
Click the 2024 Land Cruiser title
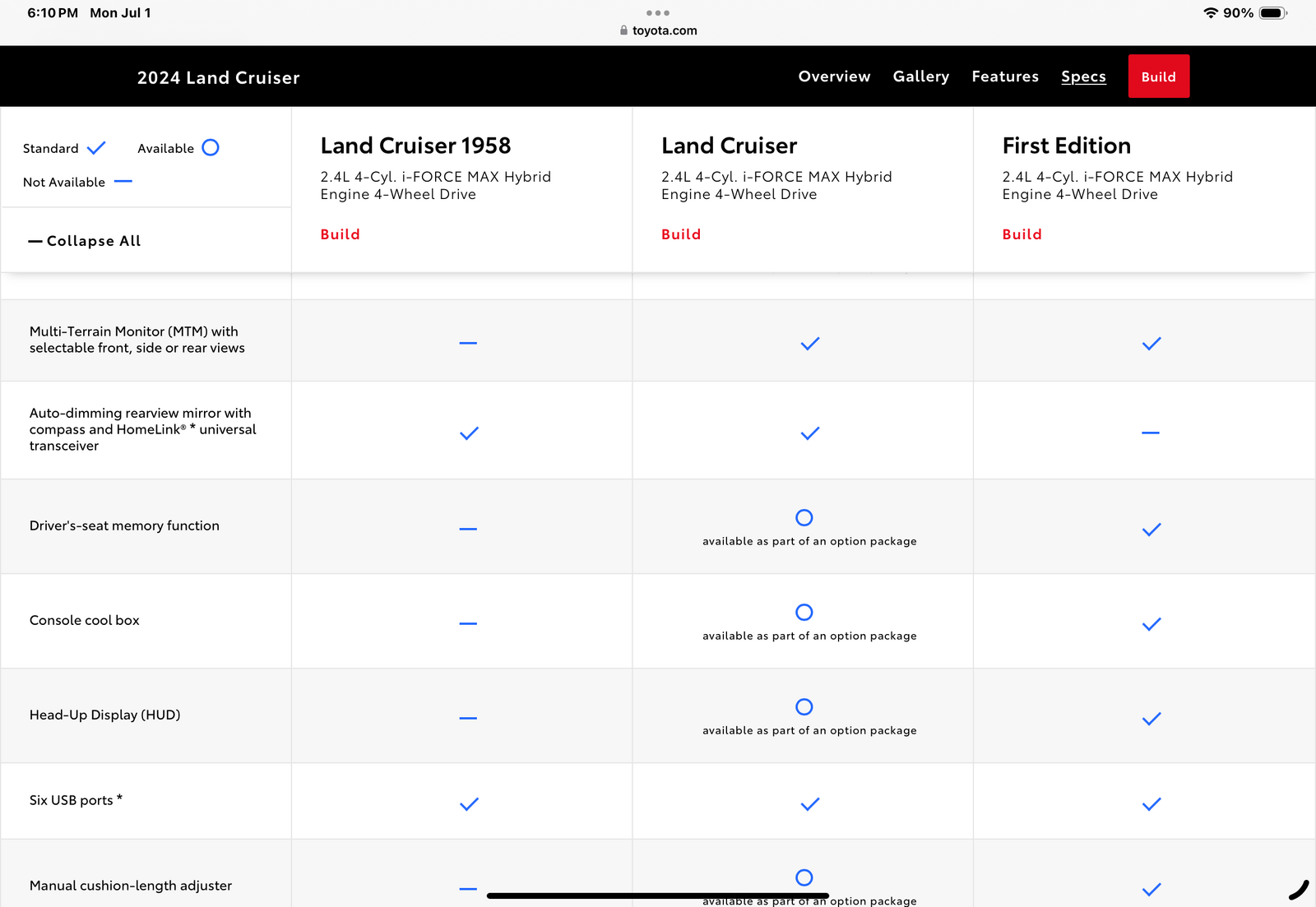coord(218,77)
